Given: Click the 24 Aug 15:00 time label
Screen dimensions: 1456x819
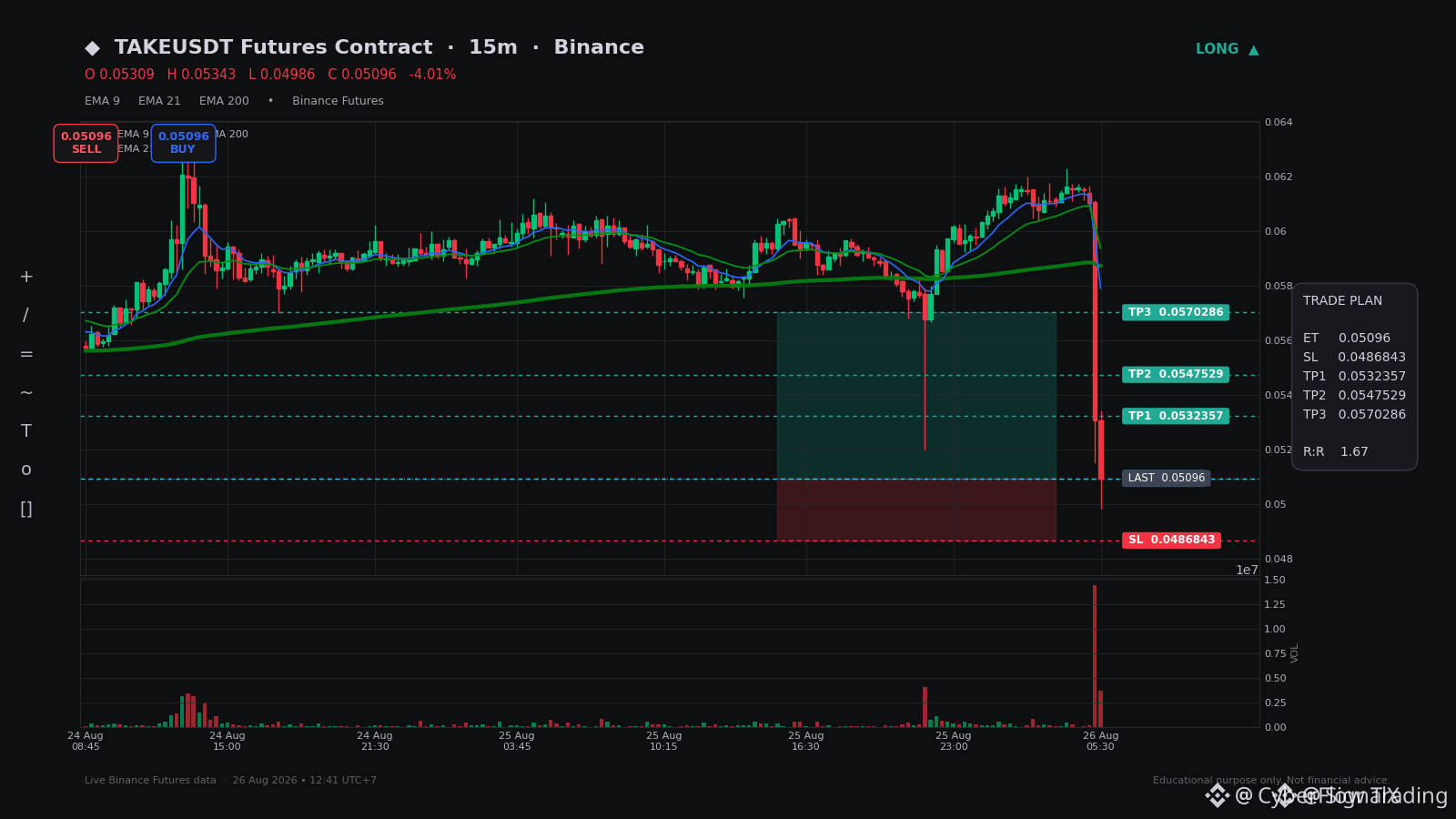Looking at the screenshot, I should tap(227, 741).
